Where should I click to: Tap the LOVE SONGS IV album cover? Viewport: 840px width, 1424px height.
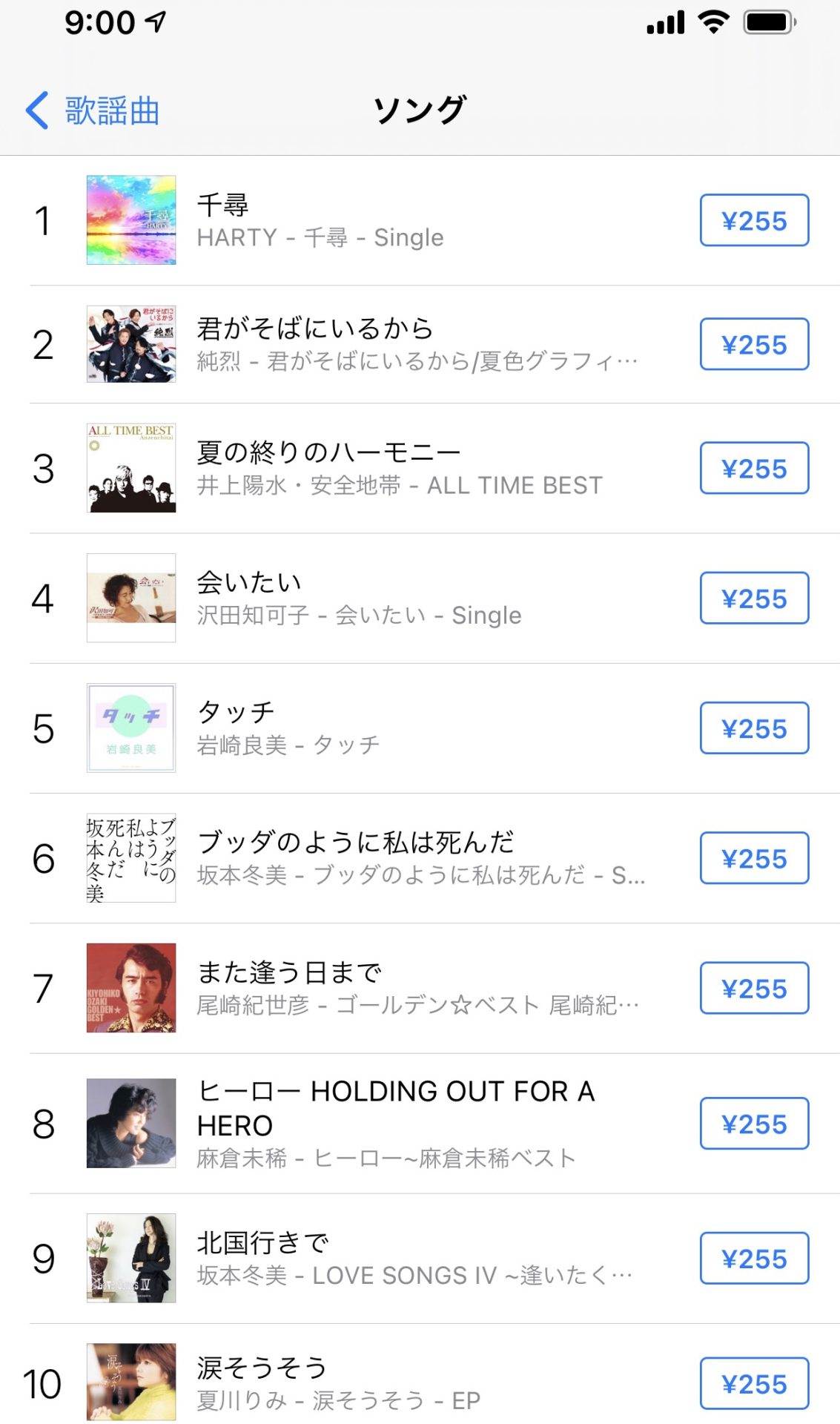tap(131, 1258)
